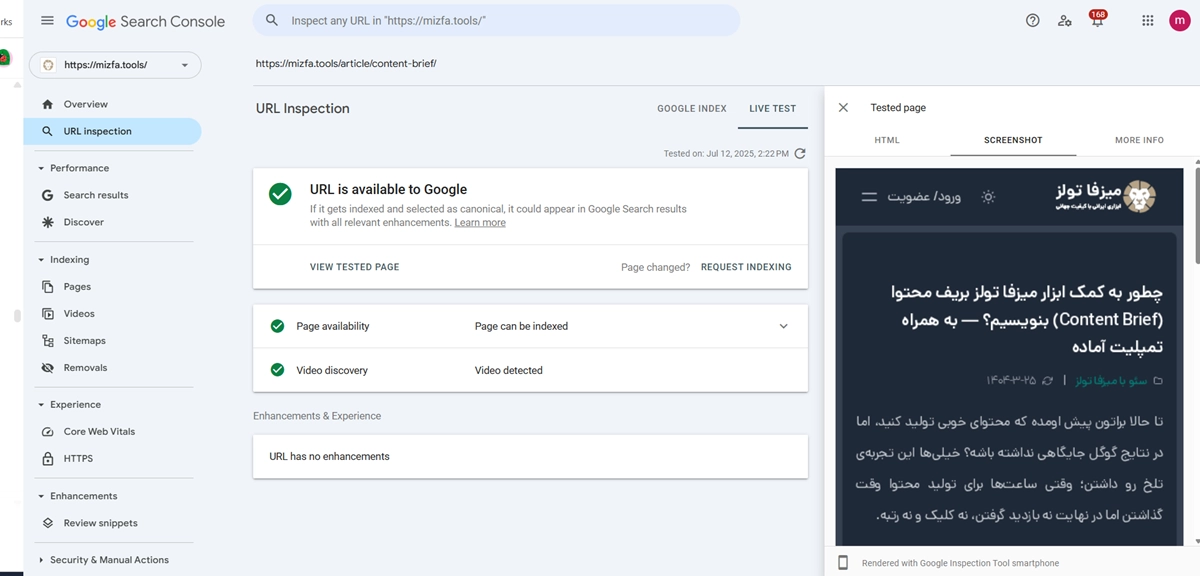Click the HTTPS lock icon

click(x=47, y=459)
